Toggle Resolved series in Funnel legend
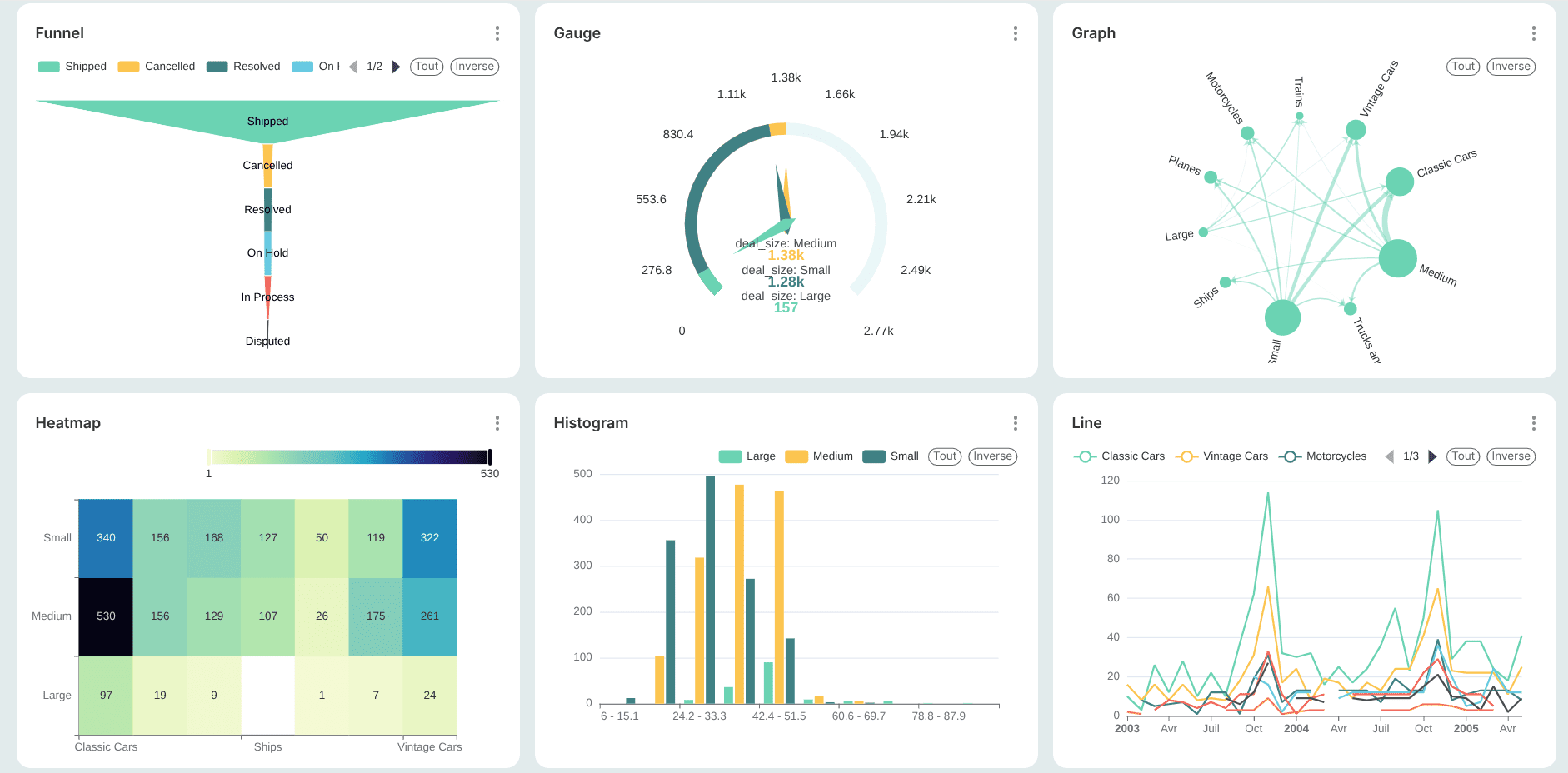This screenshot has height=773, width=1568. point(243,67)
